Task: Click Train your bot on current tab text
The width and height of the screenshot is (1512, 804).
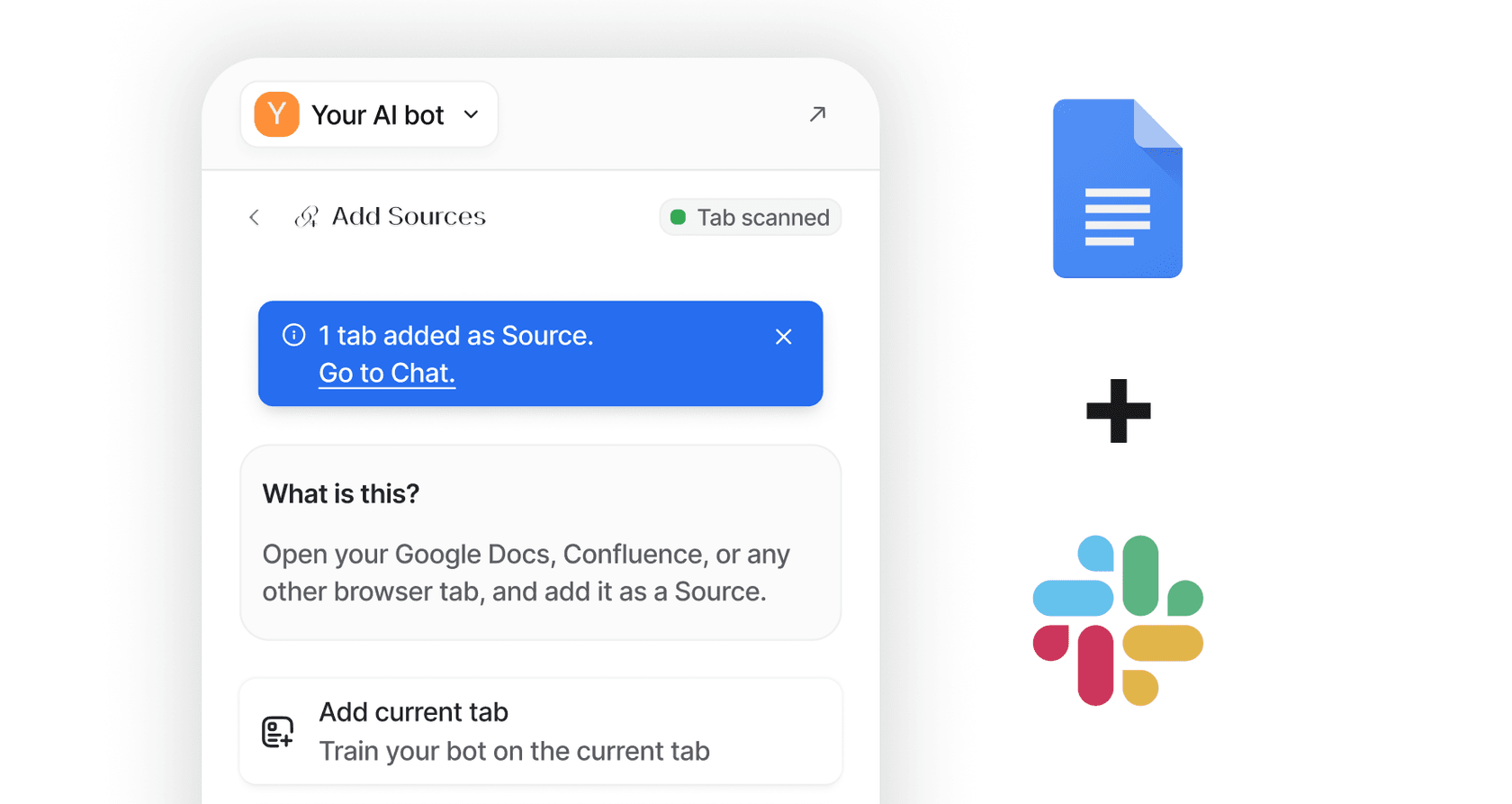Action: 514,751
